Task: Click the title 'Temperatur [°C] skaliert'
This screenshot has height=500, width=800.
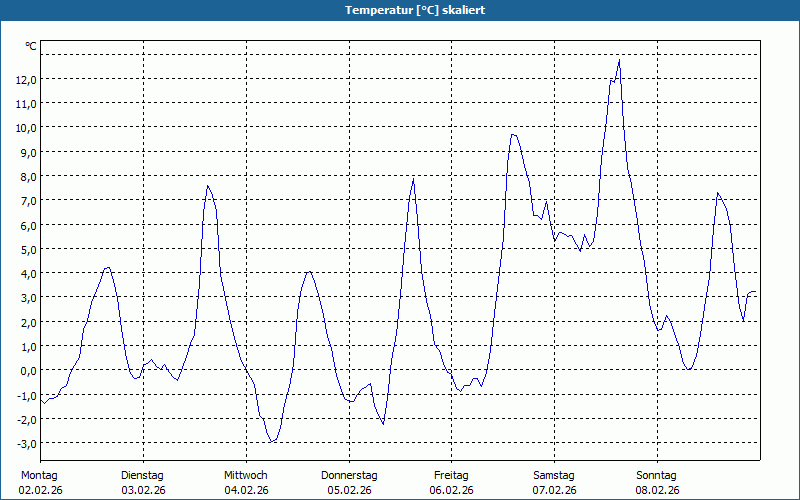Action: [x=415, y=10]
